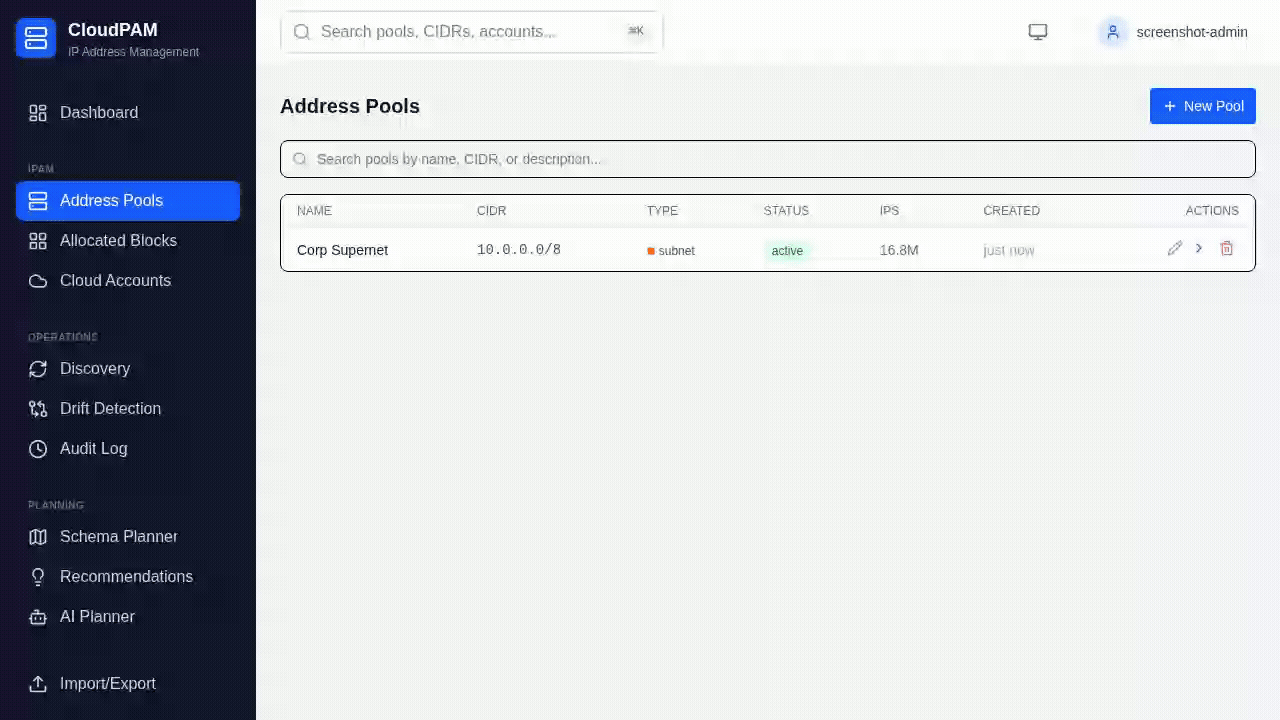1280x720 pixels.
Task: Click the CloudPAM logo icon
Action: pos(36,38)
